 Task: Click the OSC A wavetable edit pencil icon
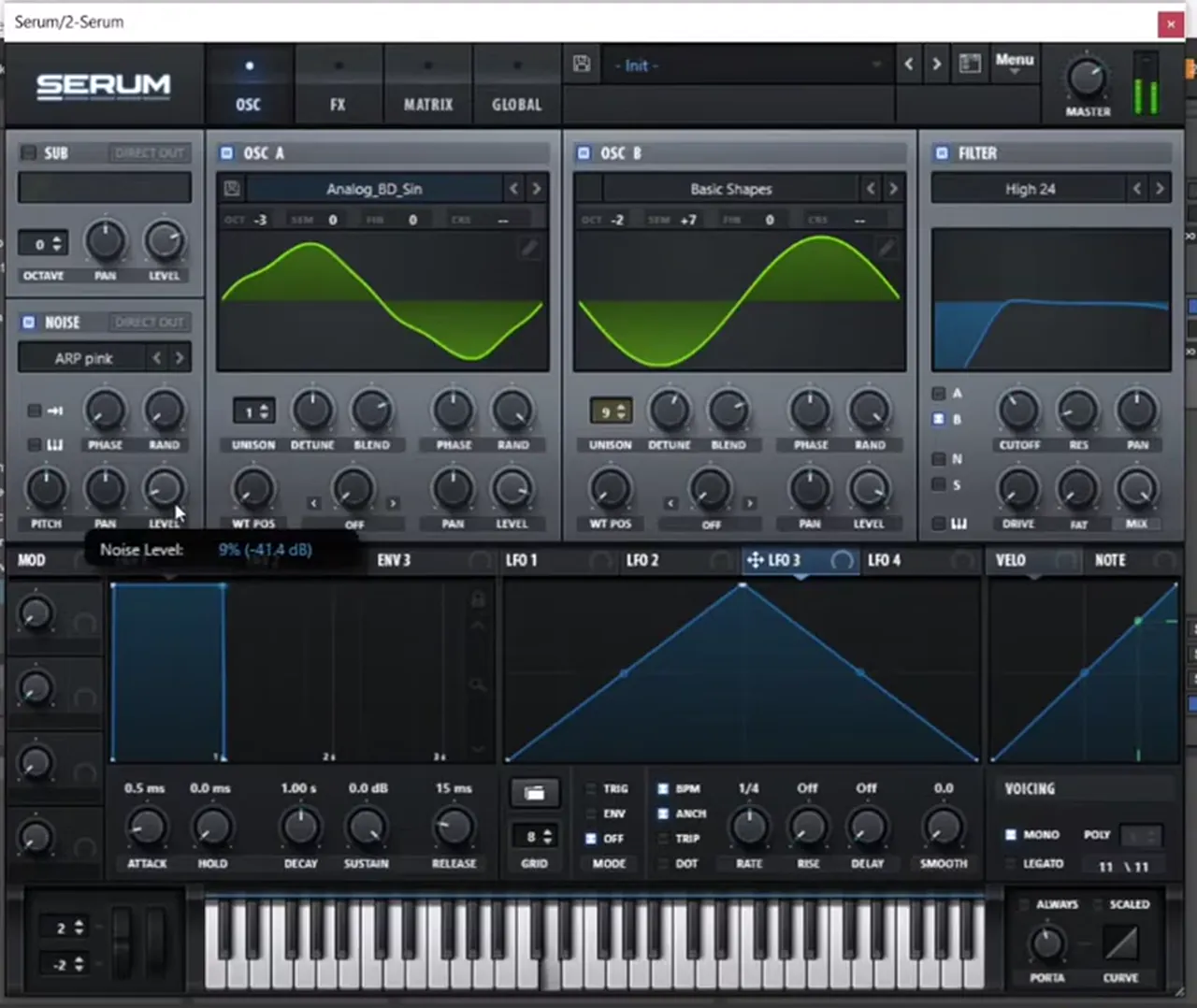pyautogui.click(x=529, y=248)
